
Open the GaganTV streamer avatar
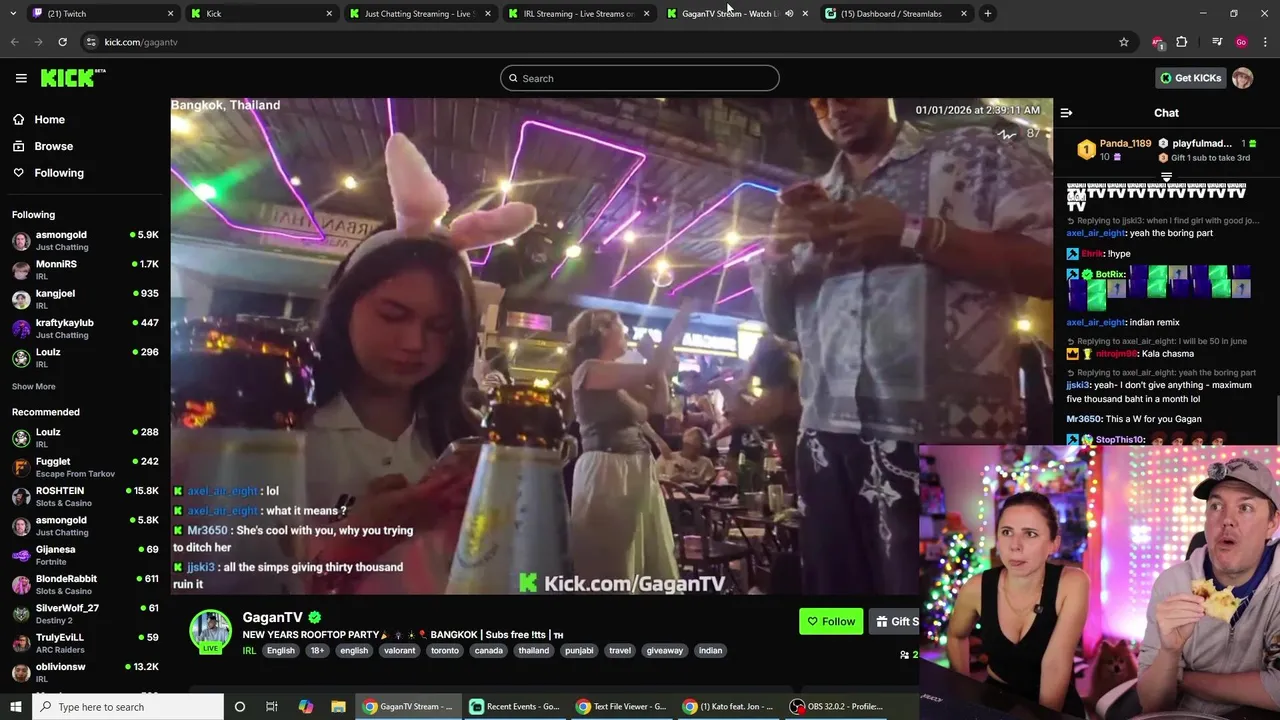[211, 631]
